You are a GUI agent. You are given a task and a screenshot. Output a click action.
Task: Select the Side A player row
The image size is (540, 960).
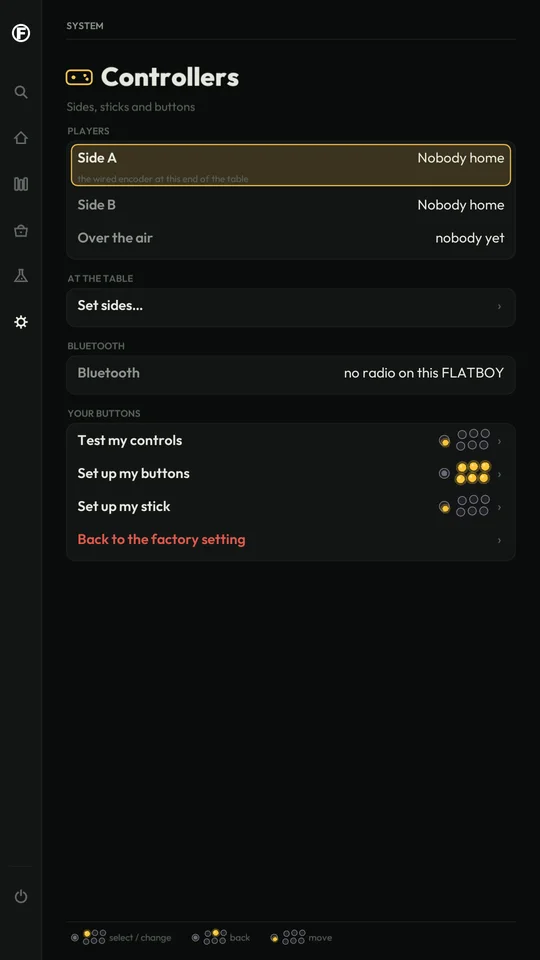pyautogui.click(x=291, y=165)
